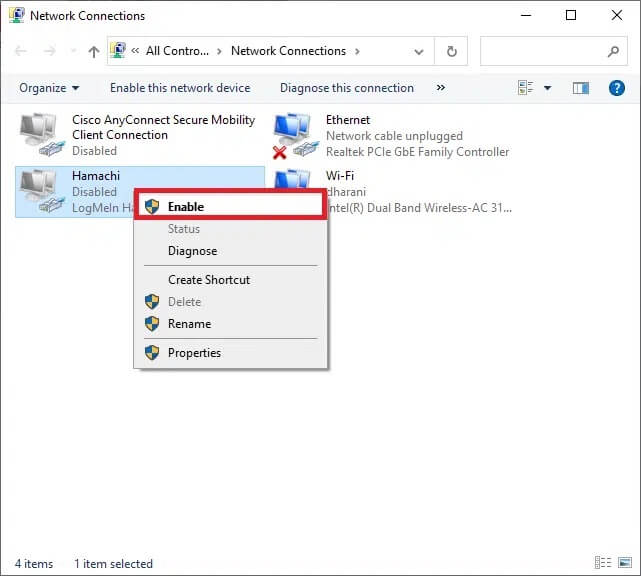This screenshot has width=641, height=576.
Task: Click Diagnose this connection
Action: 347,88
